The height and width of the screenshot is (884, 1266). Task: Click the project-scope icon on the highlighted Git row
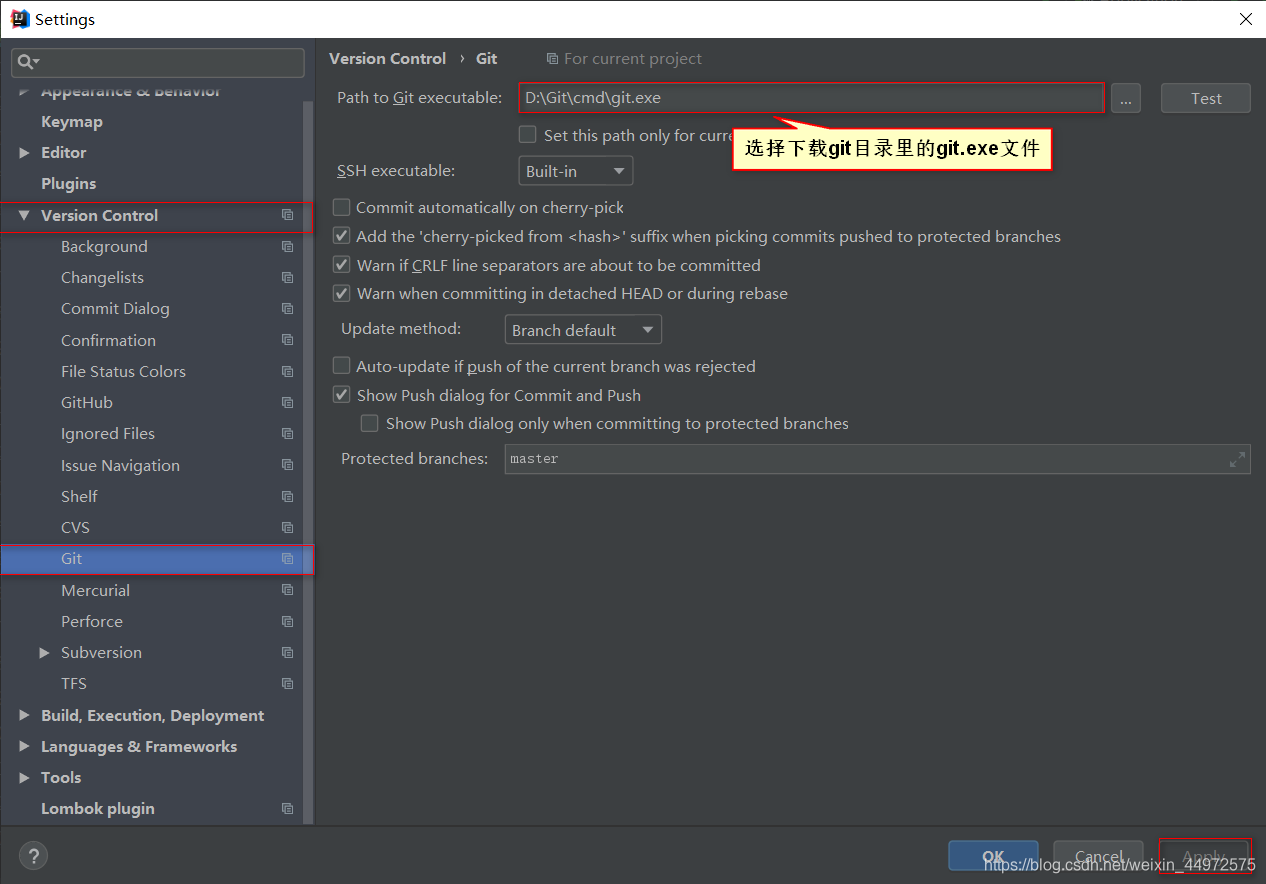tap(288, 558)
